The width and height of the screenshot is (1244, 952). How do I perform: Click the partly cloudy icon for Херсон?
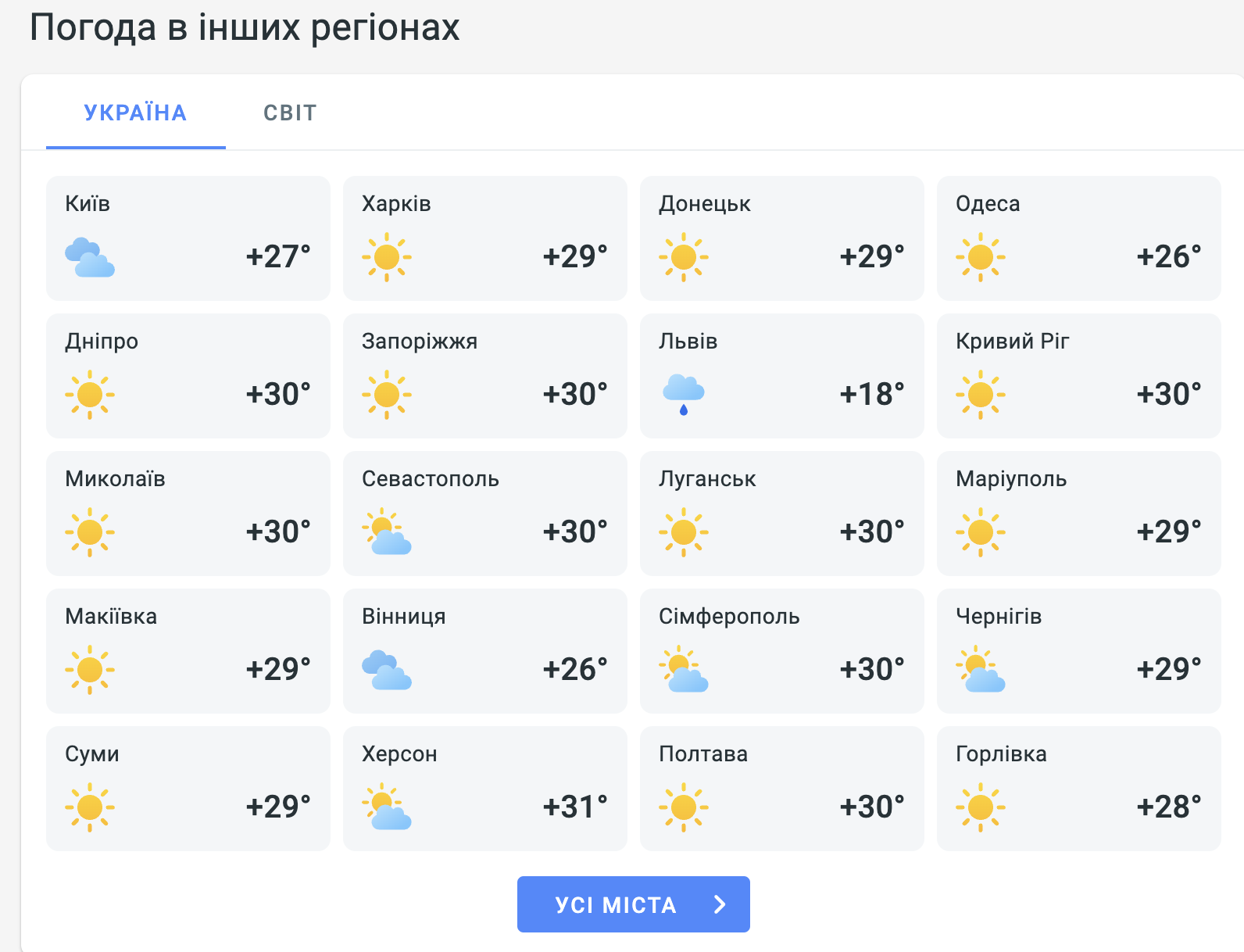tap(387, 807)
